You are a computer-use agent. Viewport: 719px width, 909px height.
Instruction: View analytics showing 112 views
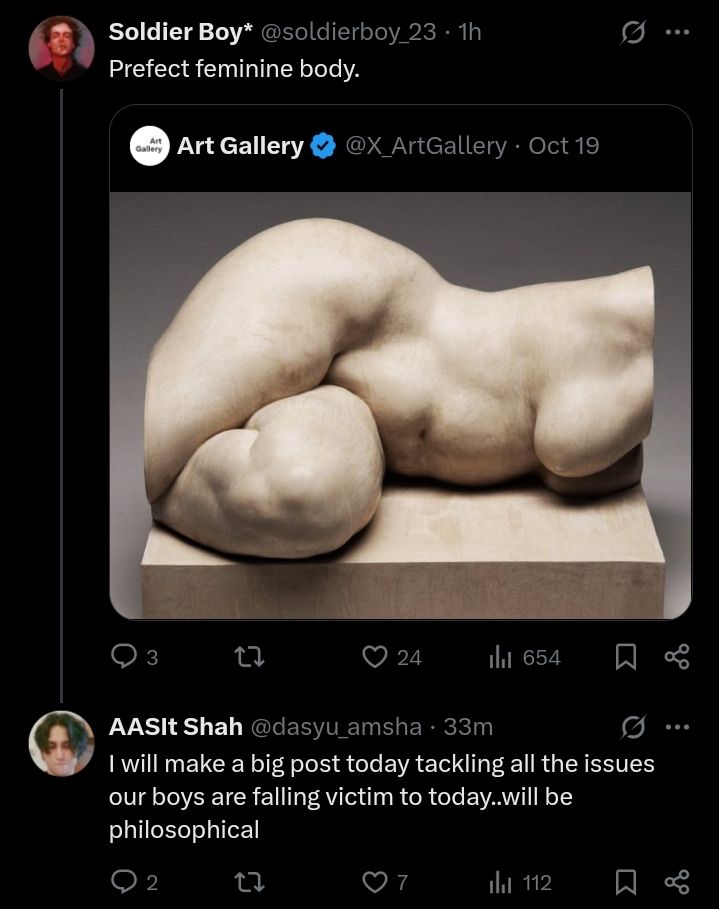point(500,882)
